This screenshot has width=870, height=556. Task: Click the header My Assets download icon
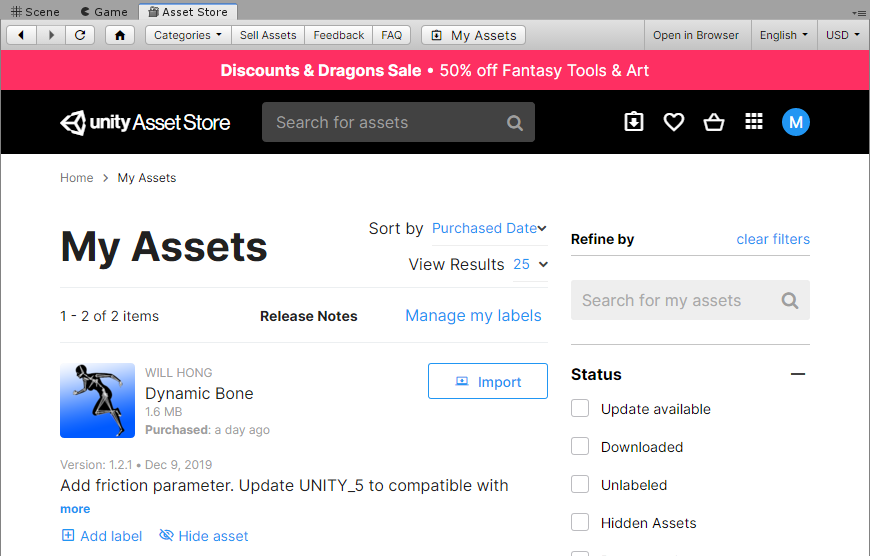634,122
